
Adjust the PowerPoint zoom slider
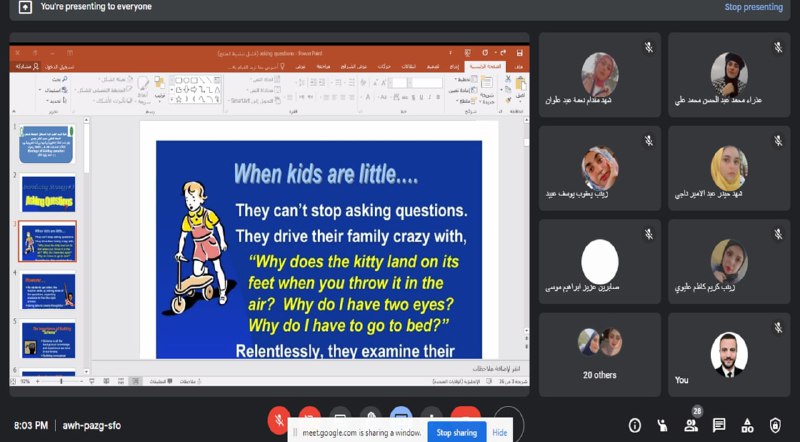pos(61,381)
